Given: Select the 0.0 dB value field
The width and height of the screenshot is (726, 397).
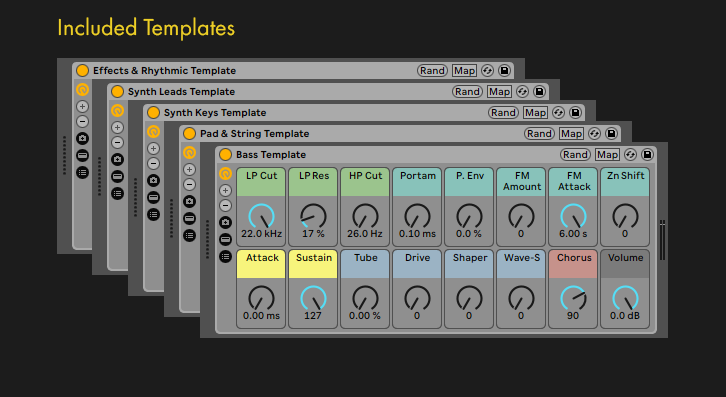Looking at the screenshot, I should (625, 315).
